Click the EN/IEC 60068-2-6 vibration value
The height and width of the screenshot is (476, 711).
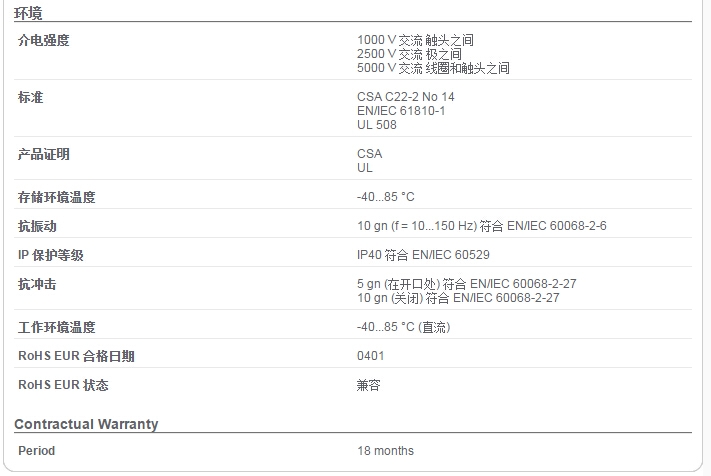tap(482, 226)
